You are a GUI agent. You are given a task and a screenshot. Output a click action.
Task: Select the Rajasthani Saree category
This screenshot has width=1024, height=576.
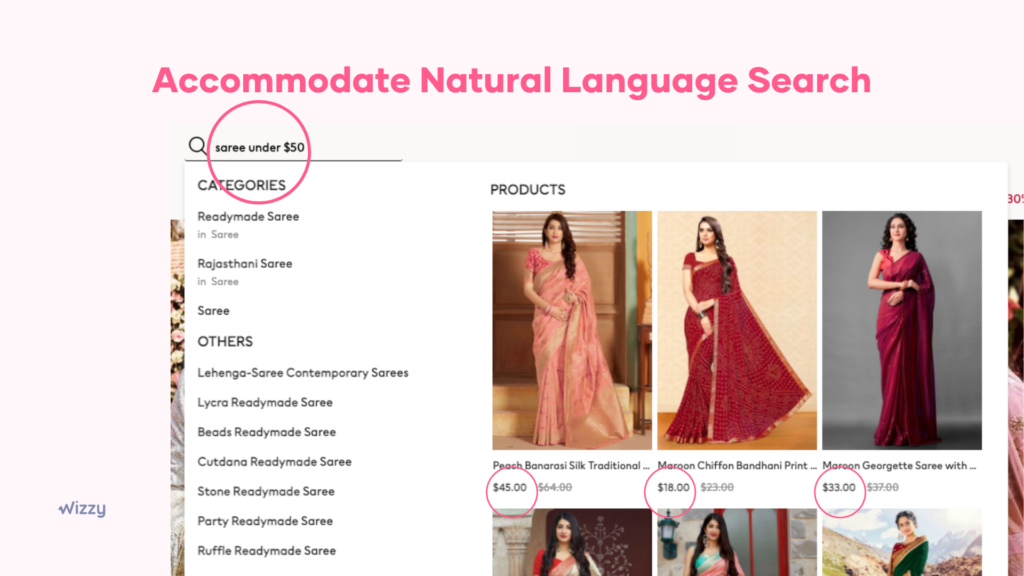245,263
